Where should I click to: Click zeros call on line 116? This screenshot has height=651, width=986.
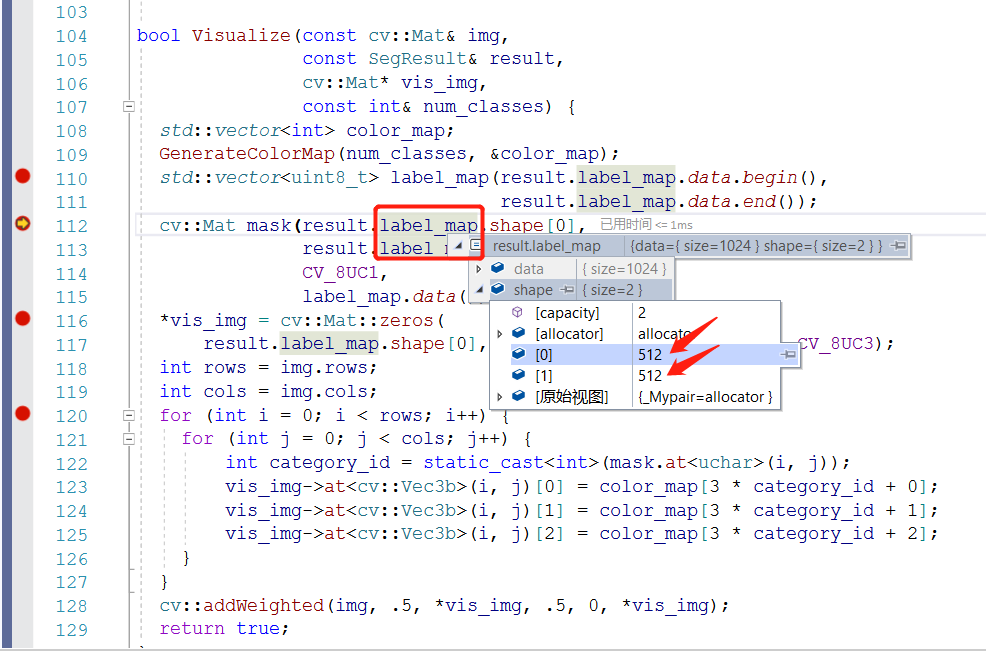406,320
